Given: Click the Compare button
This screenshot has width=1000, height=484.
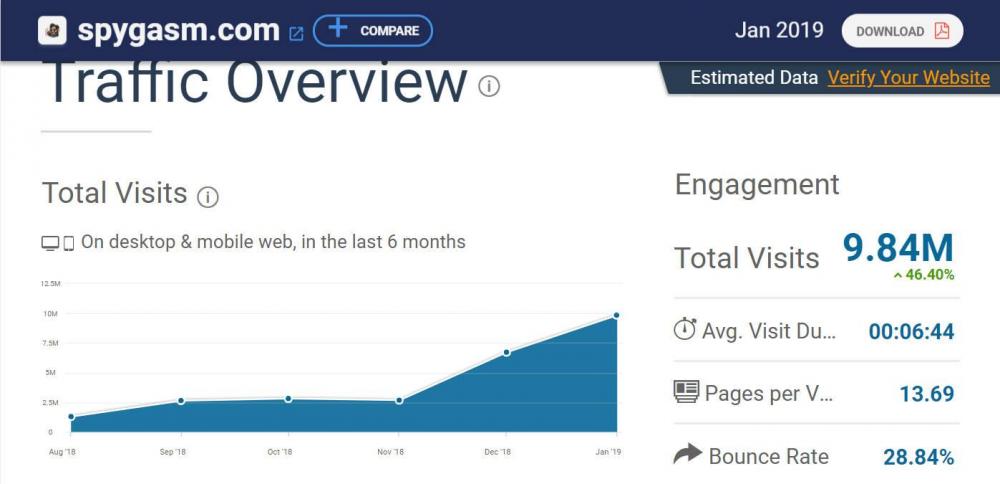Looking at the screenshot, I should [372, 30].
